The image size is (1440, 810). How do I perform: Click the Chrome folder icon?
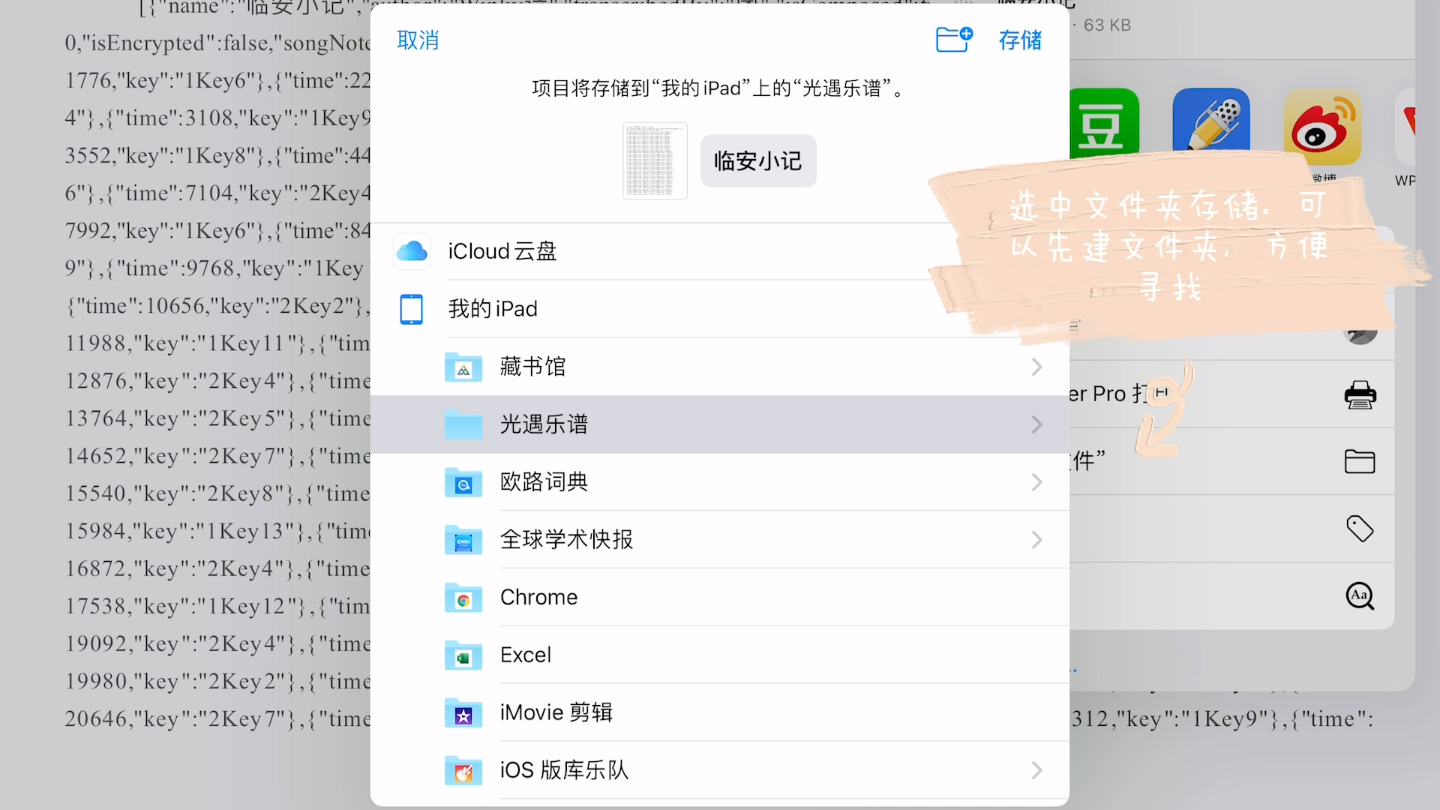coord(463,597)
